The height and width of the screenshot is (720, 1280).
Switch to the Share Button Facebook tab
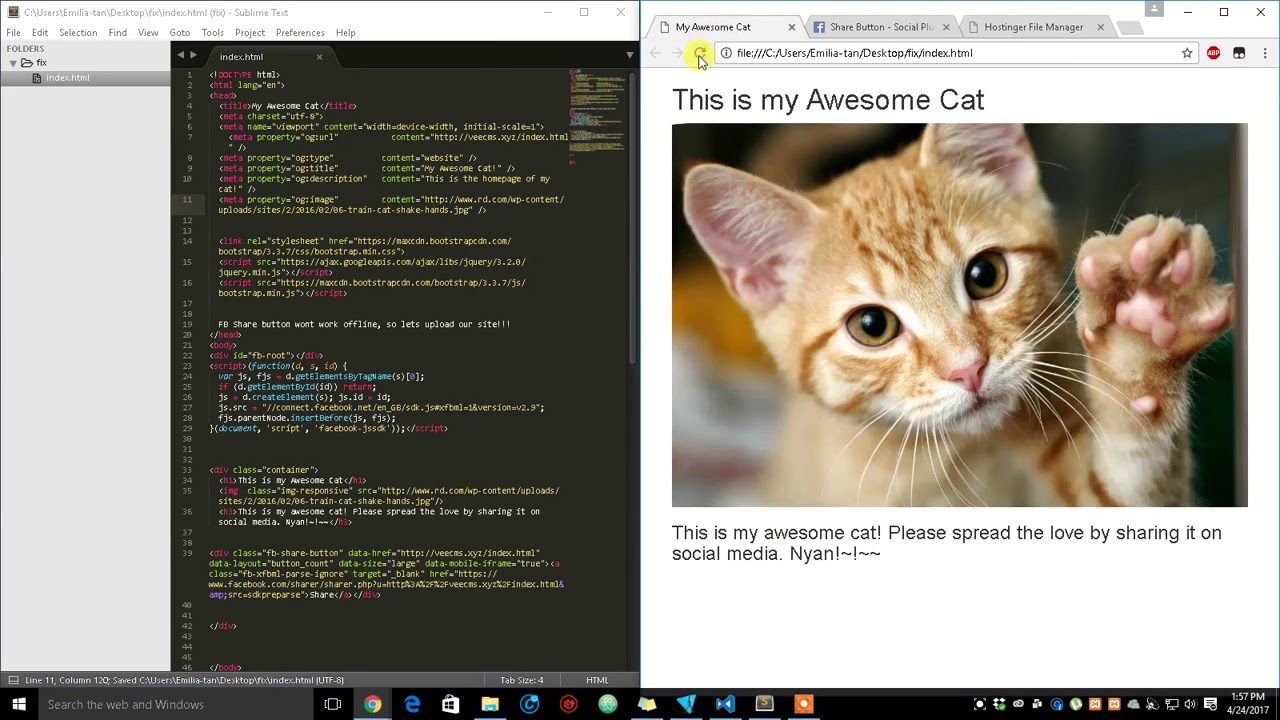point(880,27)
